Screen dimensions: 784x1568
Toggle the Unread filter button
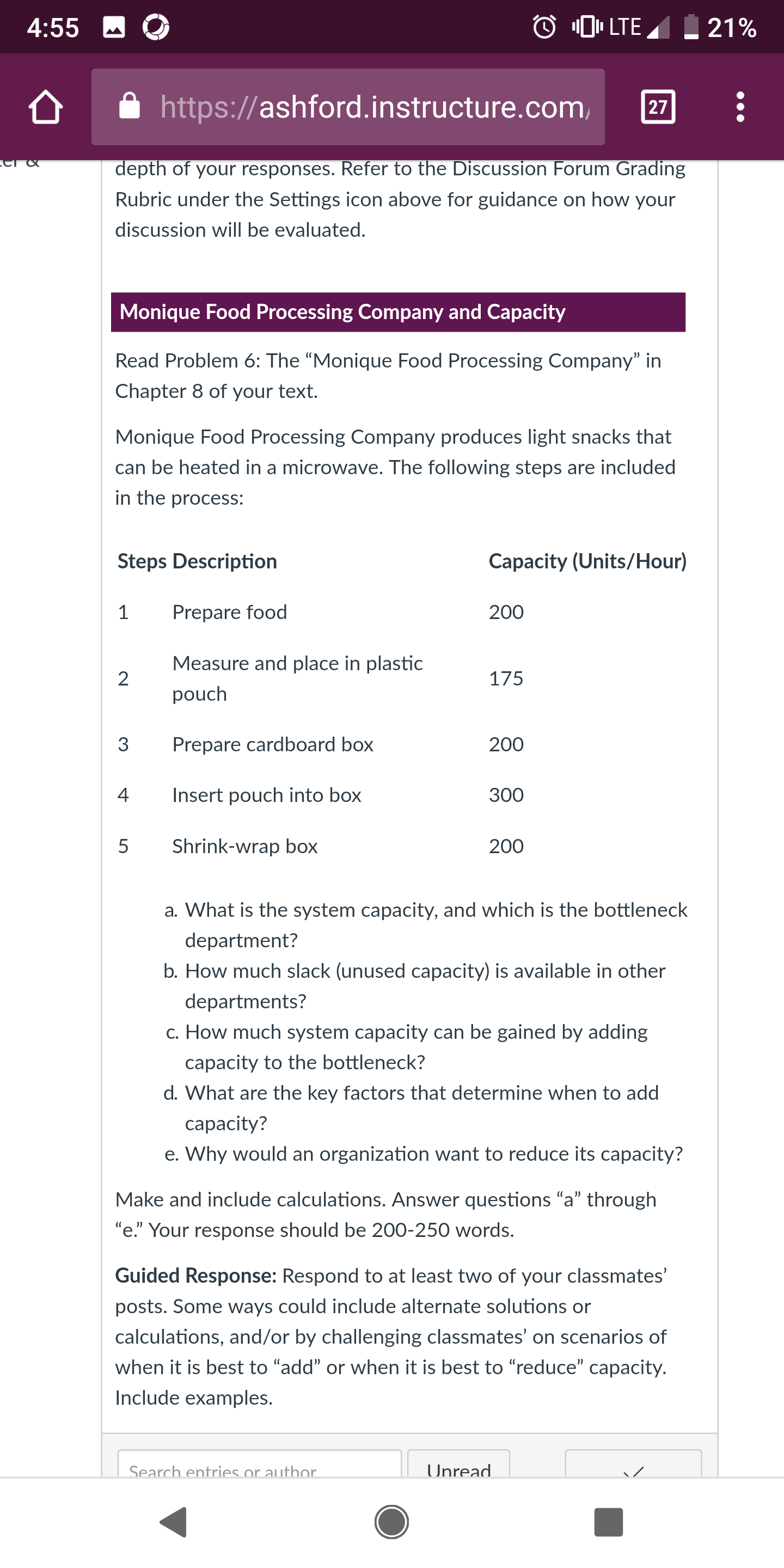(x=458, y=1464)
